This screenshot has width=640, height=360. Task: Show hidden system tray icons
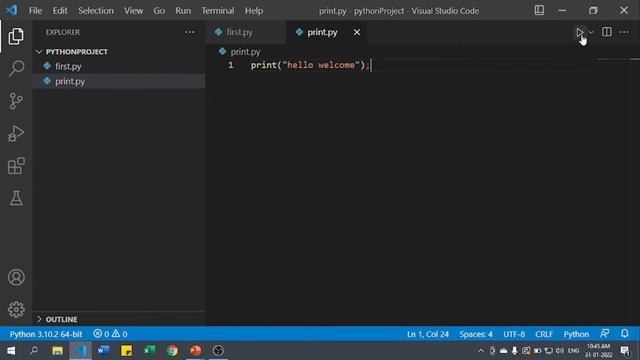tap(481, 351)
